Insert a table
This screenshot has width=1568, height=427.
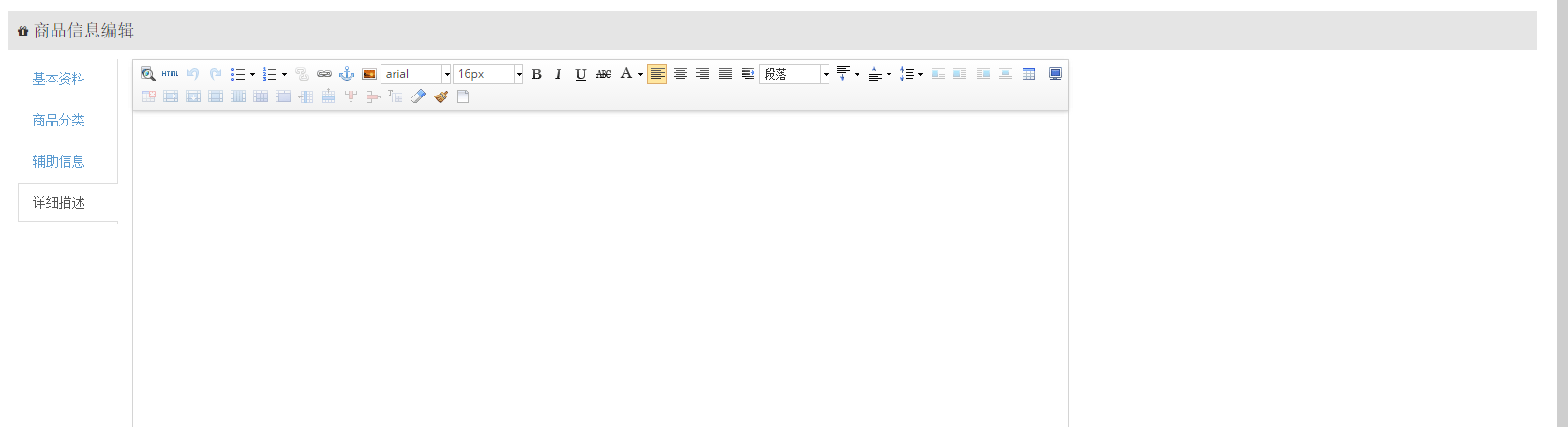point(1028,74)
